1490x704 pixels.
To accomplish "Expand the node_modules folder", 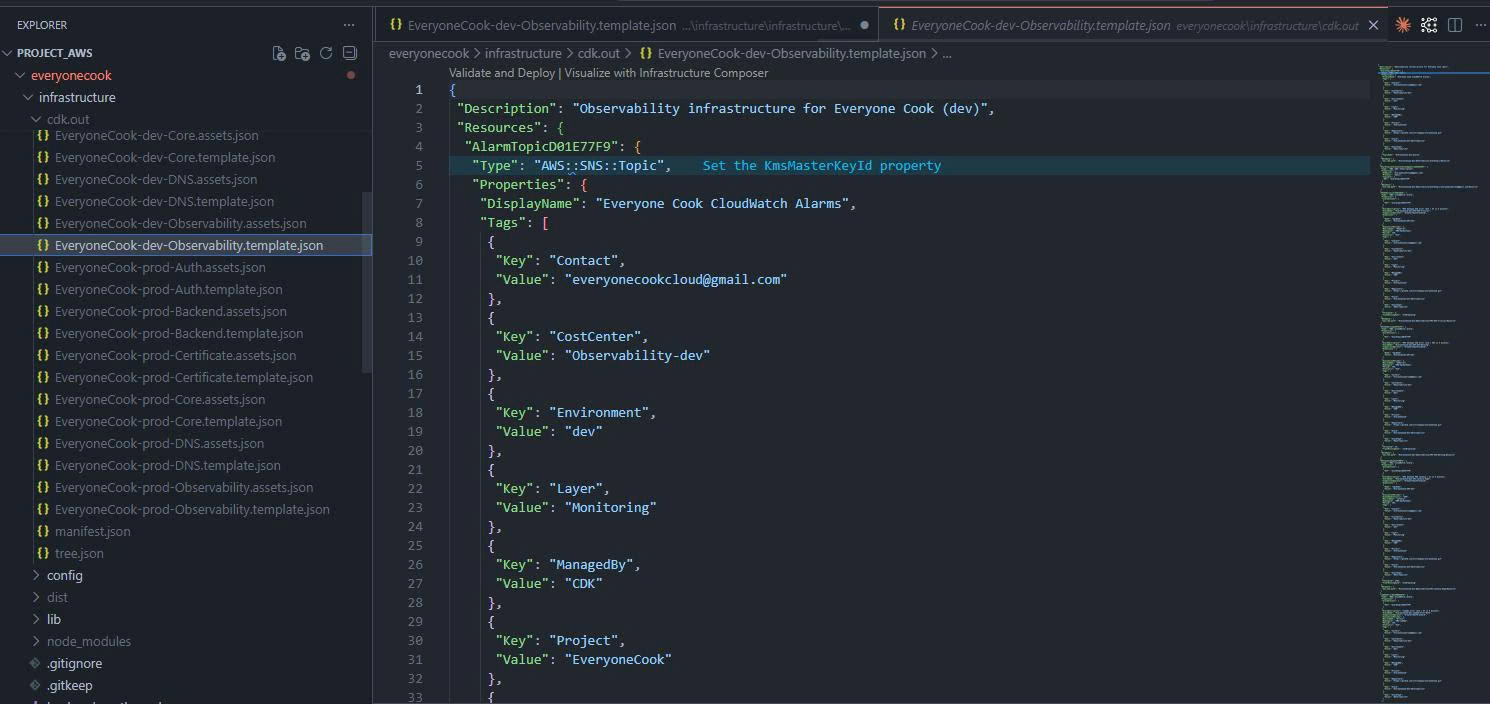I will point(36,641).
